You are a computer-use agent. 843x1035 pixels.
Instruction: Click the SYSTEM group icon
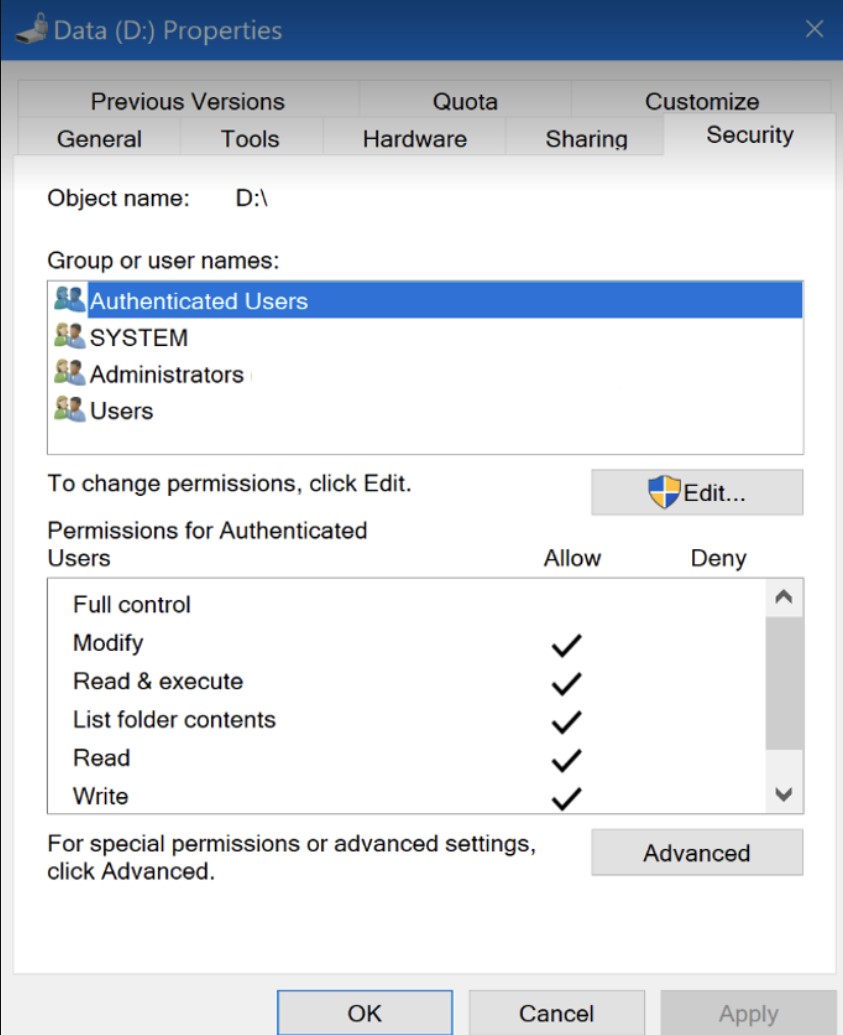tap(70, 338)
